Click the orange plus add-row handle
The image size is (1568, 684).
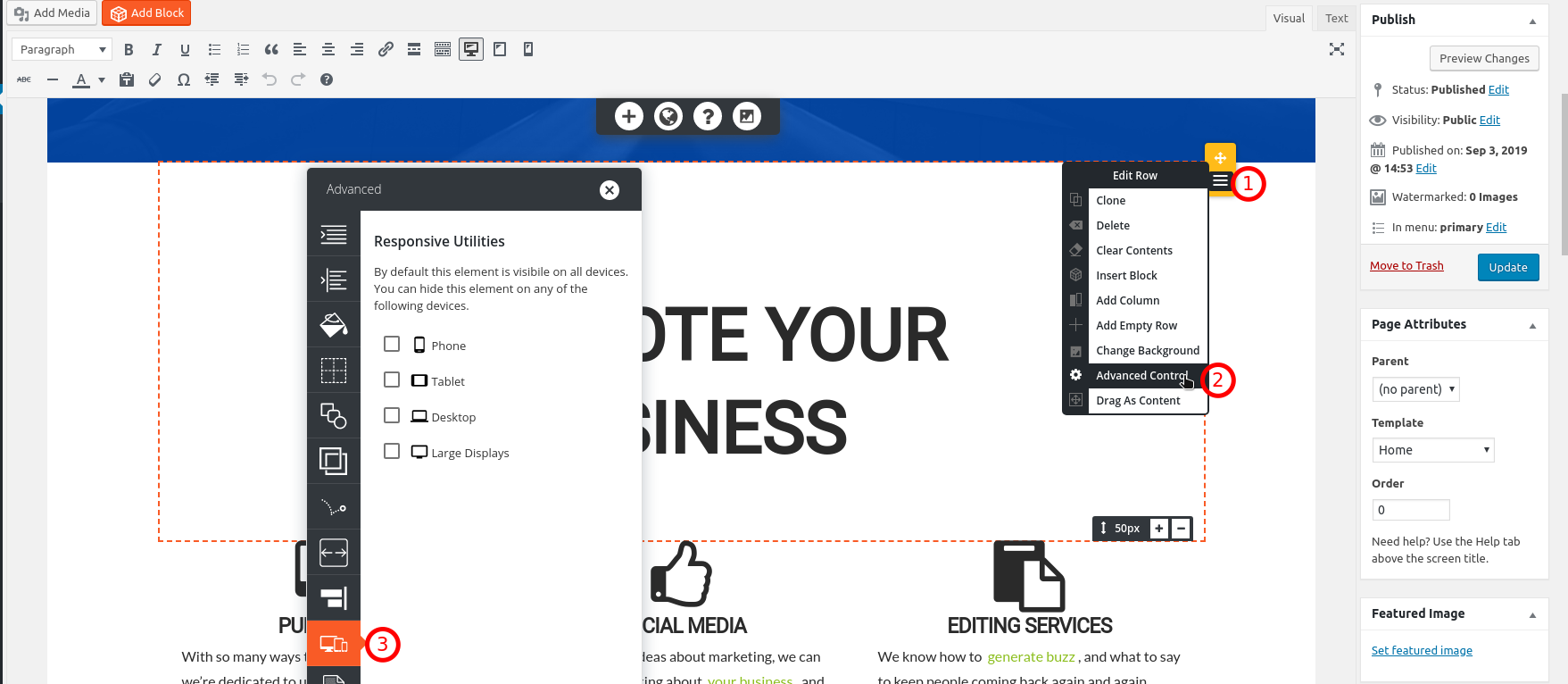click(1220, 157)
